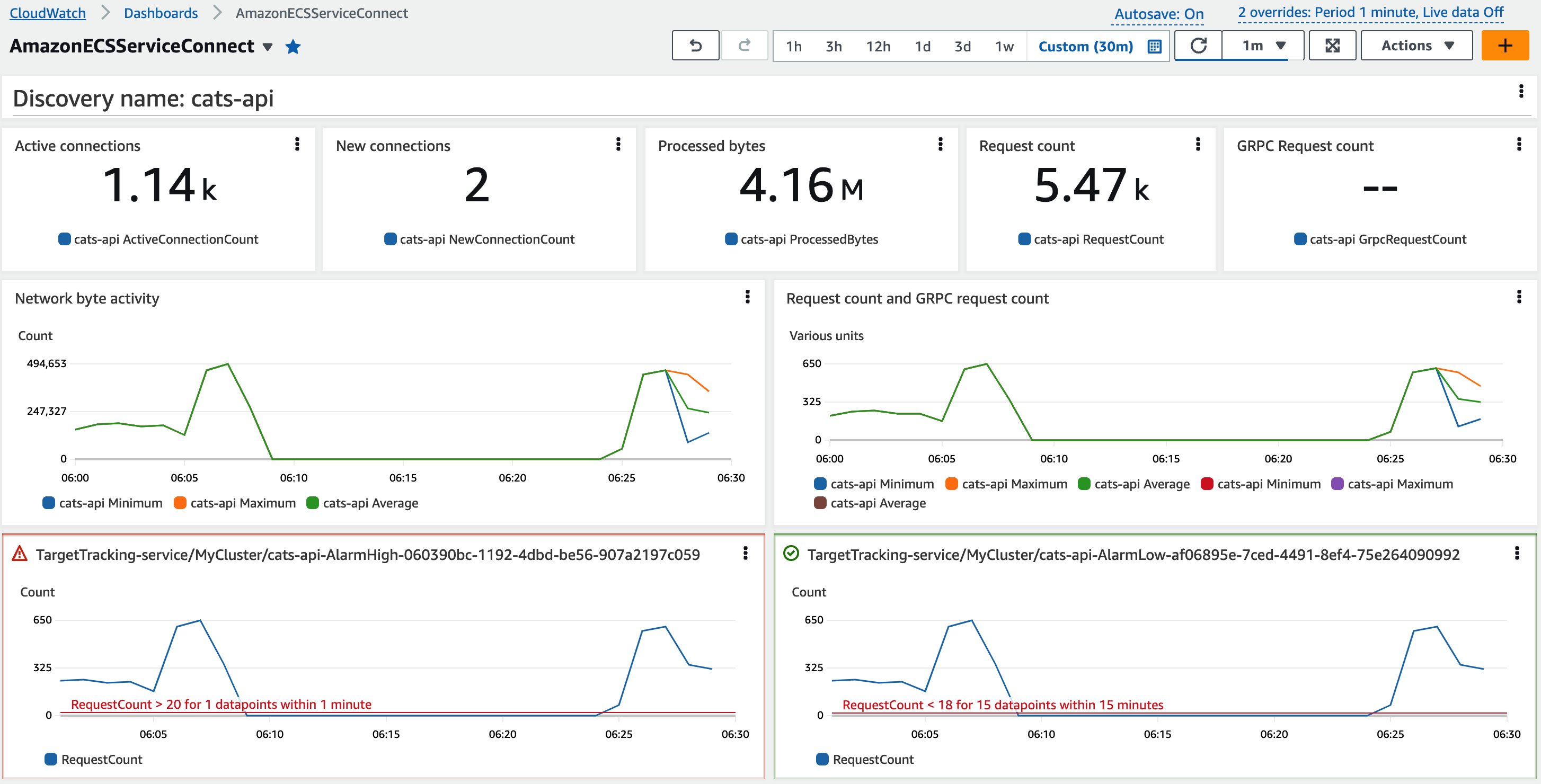Expand the AmazonECSServiceConnect dashboard name dropdown
The width and height of the screenshot is (1541, 784).
pyautogui.click(x=268, y=47)
